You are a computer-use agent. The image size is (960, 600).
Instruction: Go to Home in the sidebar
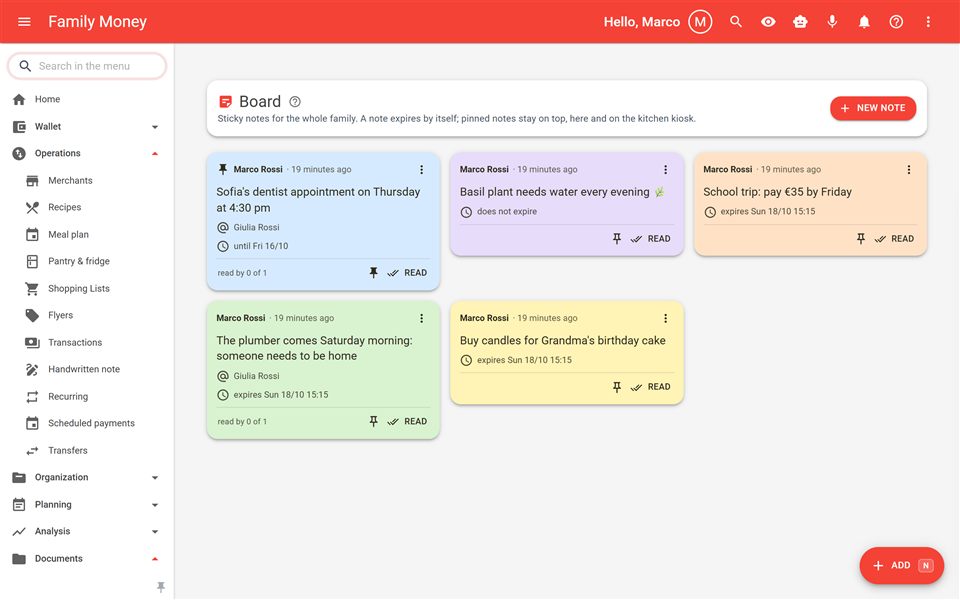[x=87, y=99]
